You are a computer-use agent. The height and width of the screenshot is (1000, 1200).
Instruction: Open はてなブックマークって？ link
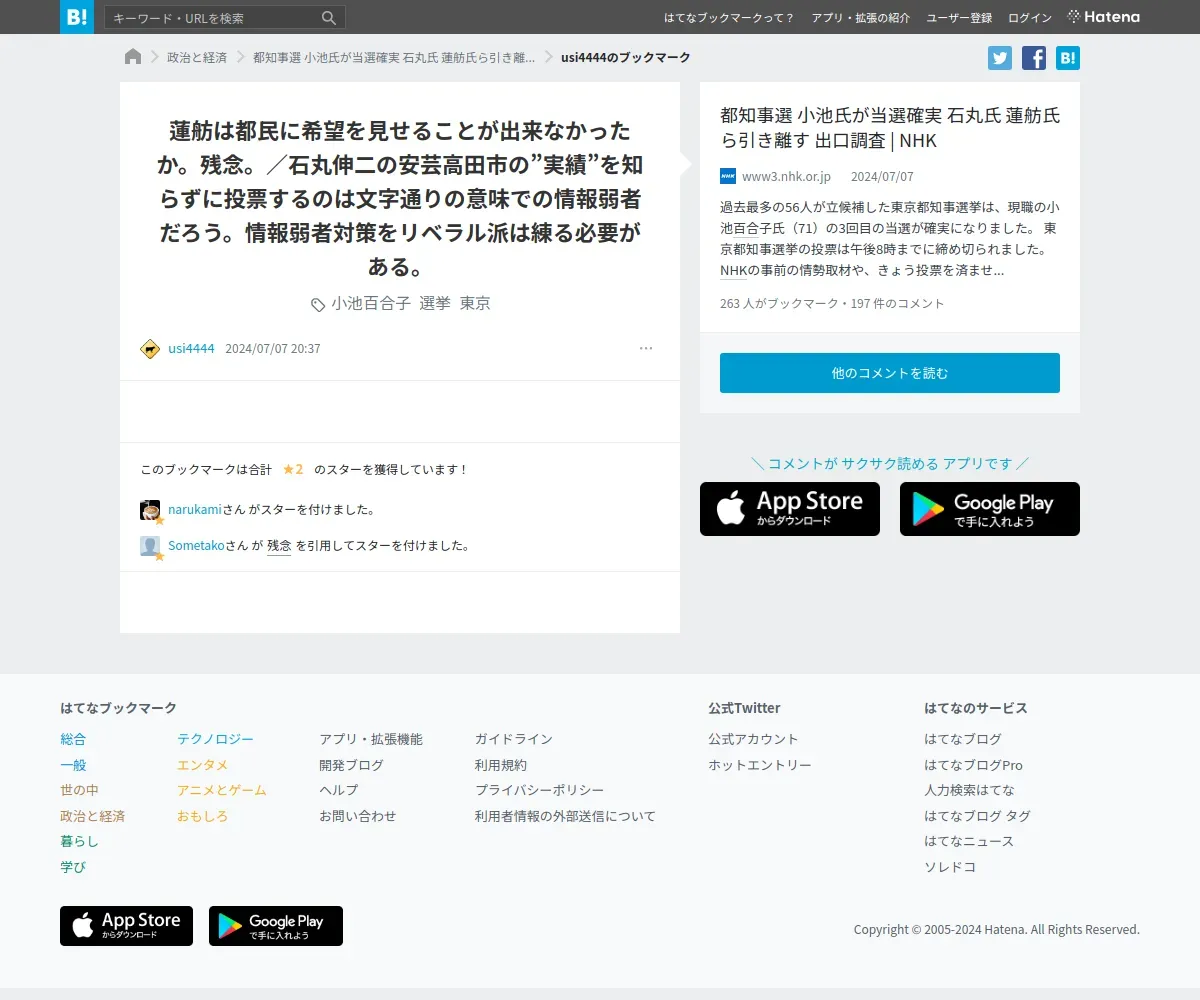coord(729,18)
